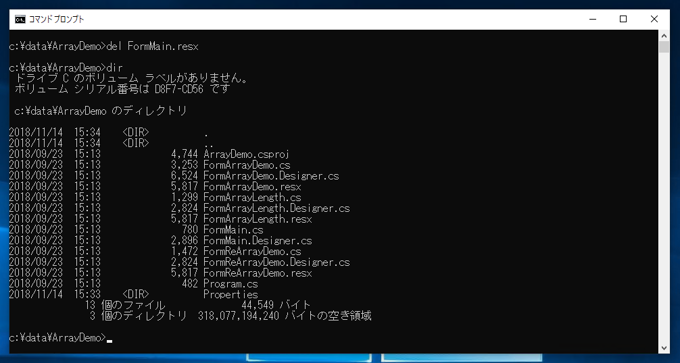This screenshot has width=680, height=363.
Task: Click the left taskbar window button below
Action: [309, 358]
